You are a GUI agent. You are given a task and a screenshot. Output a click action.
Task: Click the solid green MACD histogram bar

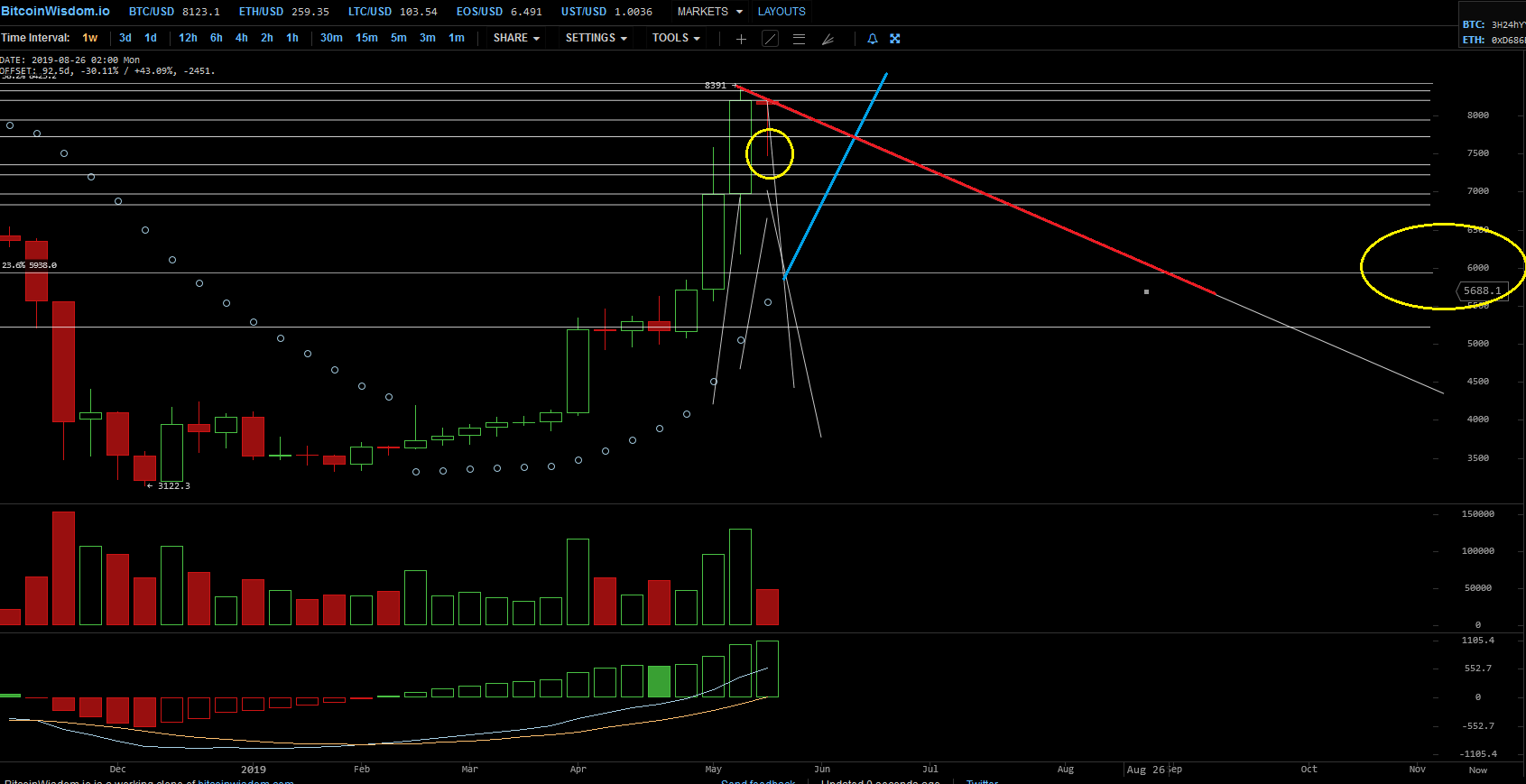(x=660, y=681)
